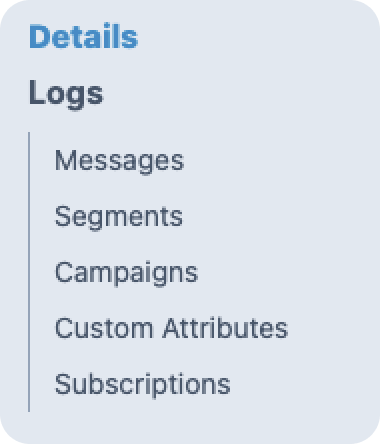
Task: Jump to the Logs section
Action: point(66,94)
